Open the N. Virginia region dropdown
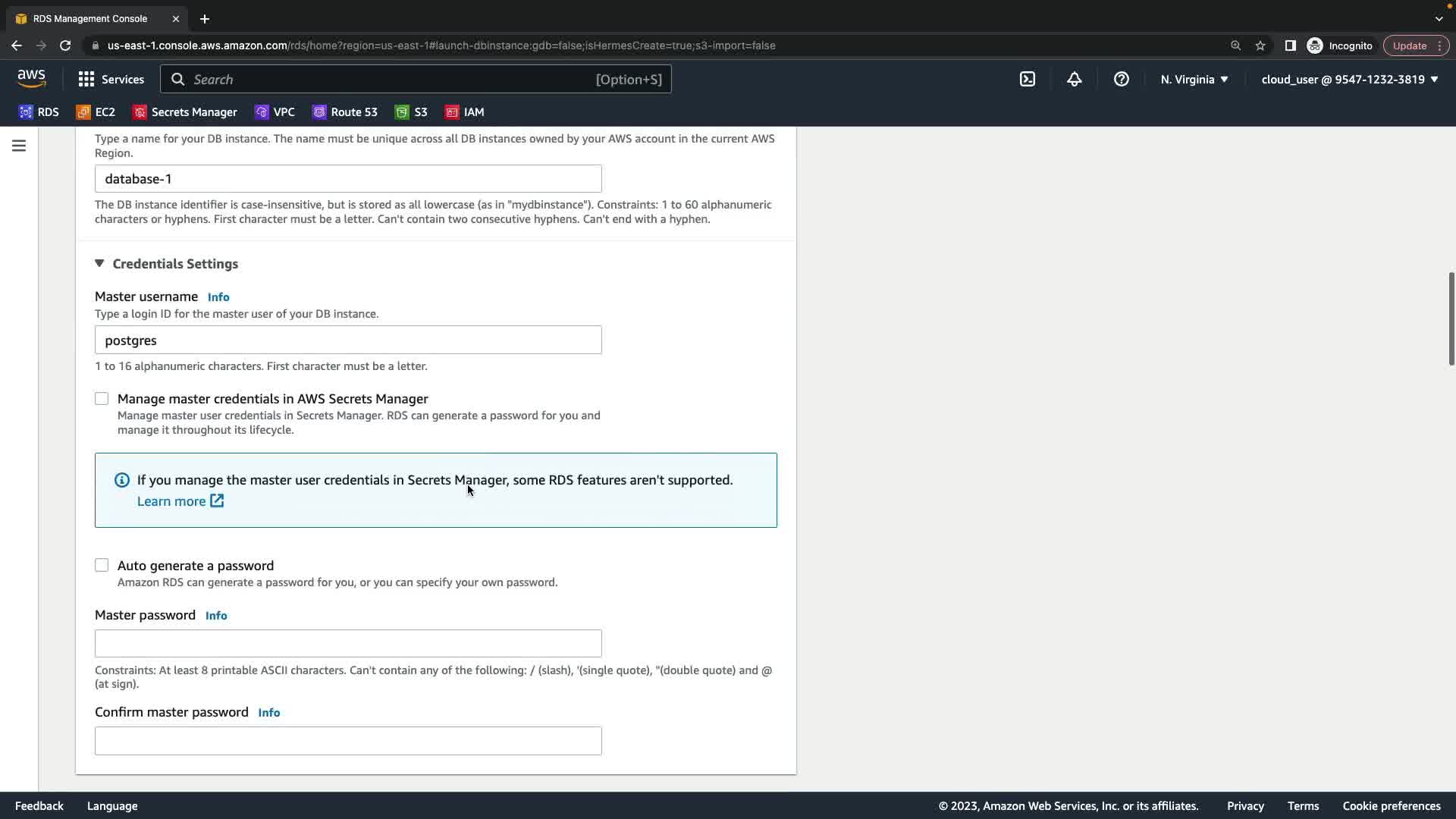The width and height of the screenshot is (1456, 819). 1194,79
